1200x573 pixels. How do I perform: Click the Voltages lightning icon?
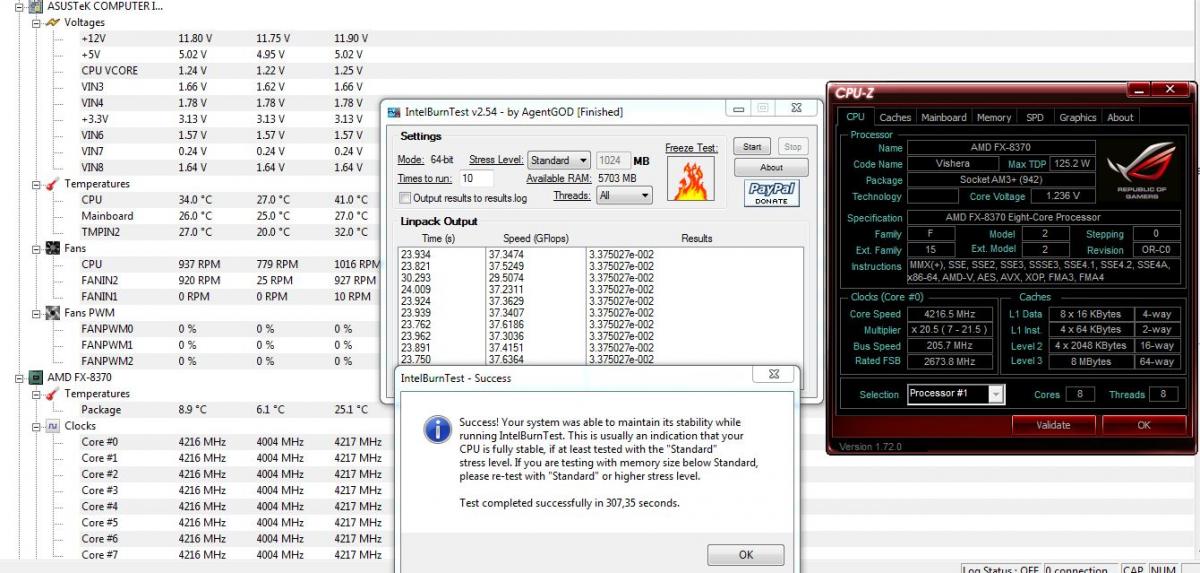click(53, 22)
